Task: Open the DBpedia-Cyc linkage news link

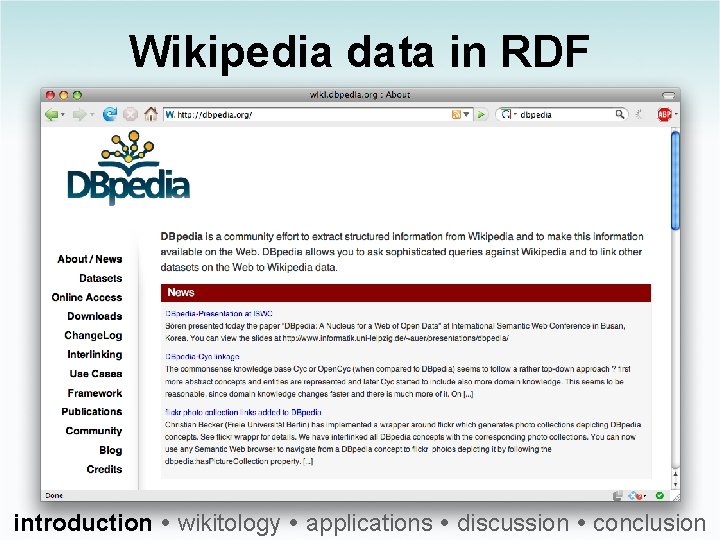Action: [202, 357]
